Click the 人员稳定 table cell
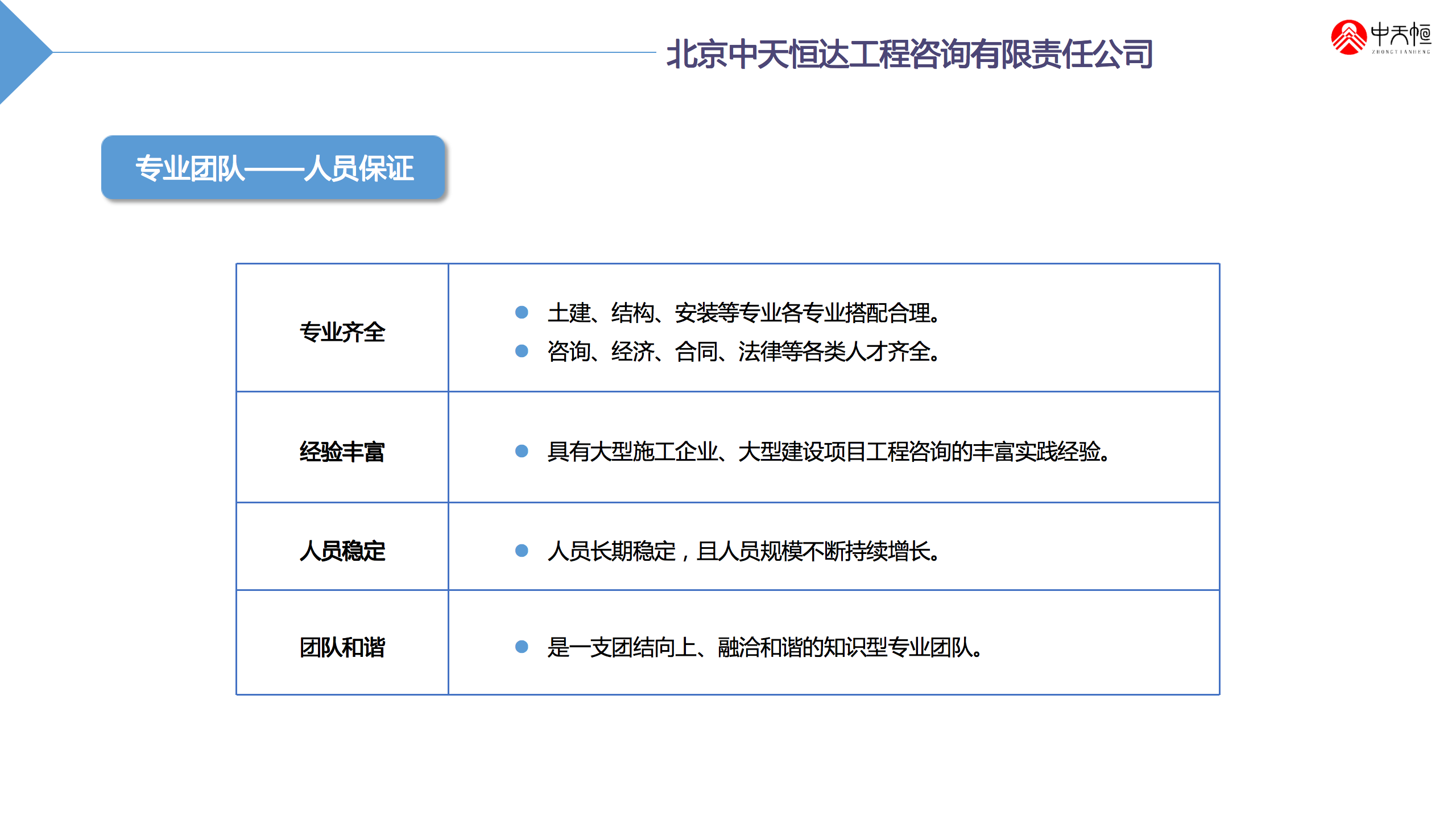The height and width of the screenshot is (819, 1456). coord(342,547)
